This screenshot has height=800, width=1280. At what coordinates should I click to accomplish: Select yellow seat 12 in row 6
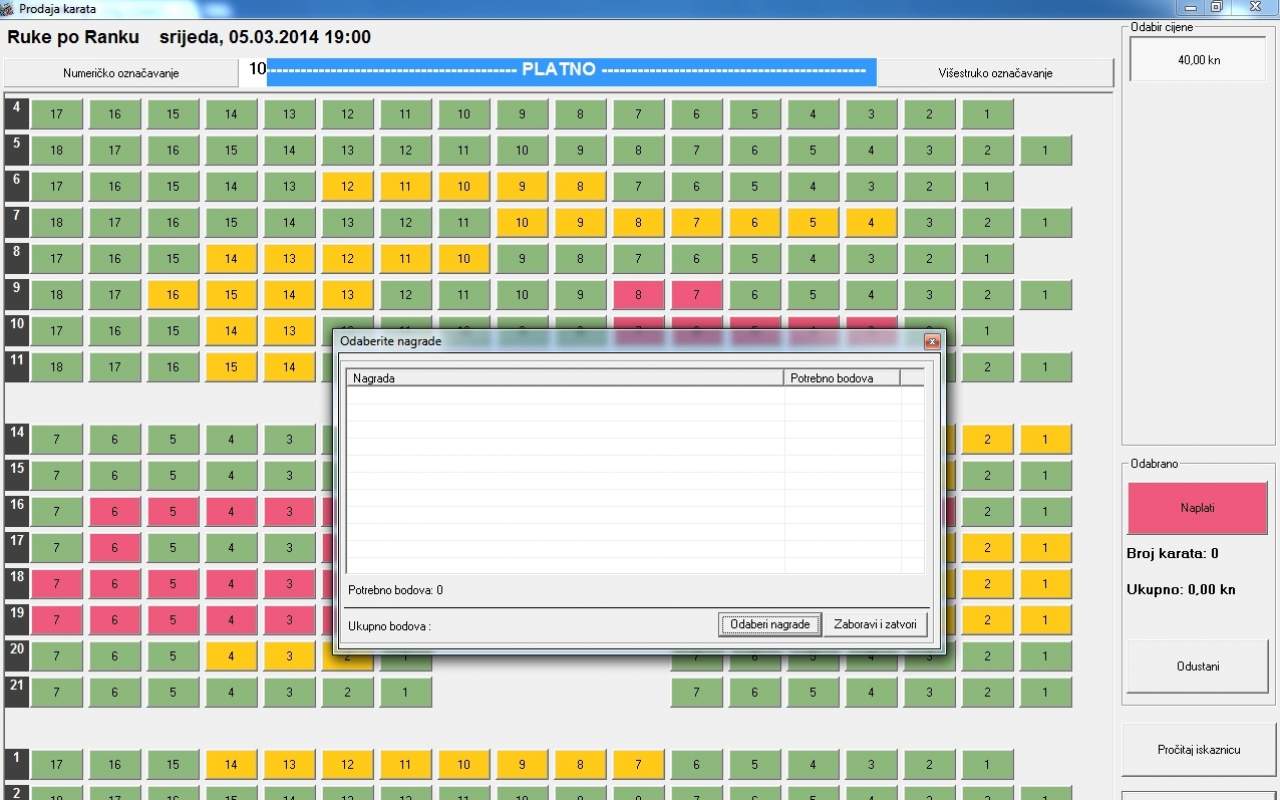coord(347,186)
